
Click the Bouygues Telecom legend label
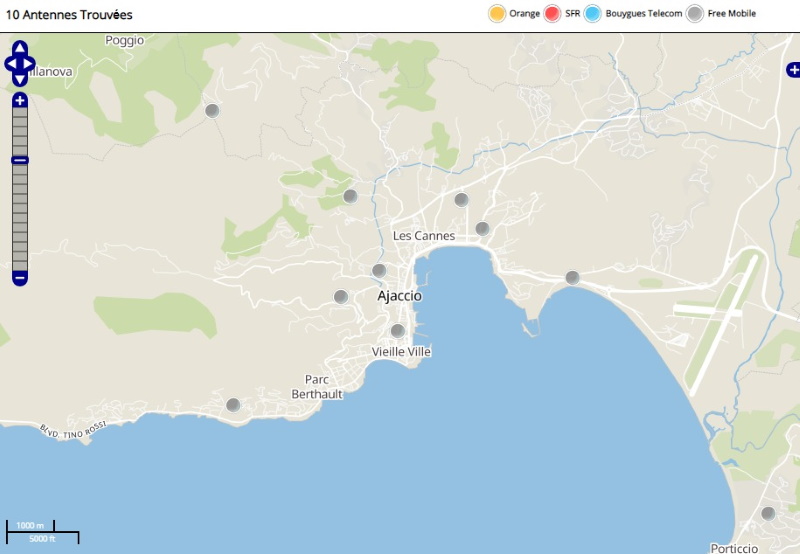[643, 14]
